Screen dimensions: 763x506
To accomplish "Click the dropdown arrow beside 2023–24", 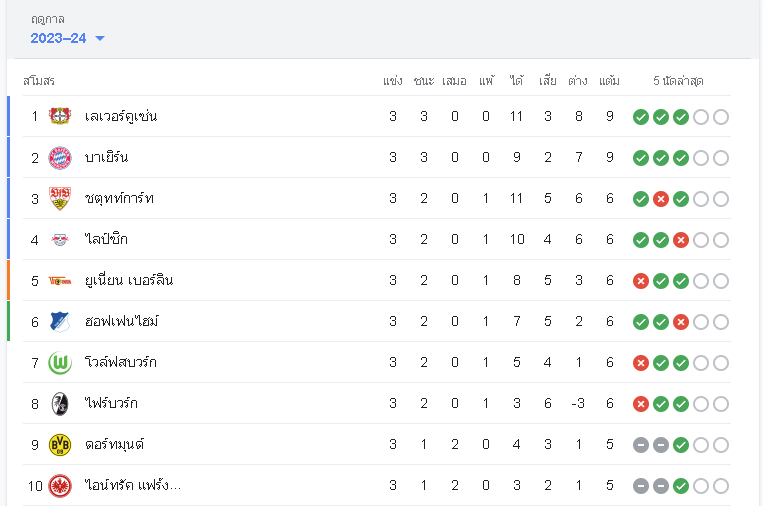I will [x=100, y=38].
